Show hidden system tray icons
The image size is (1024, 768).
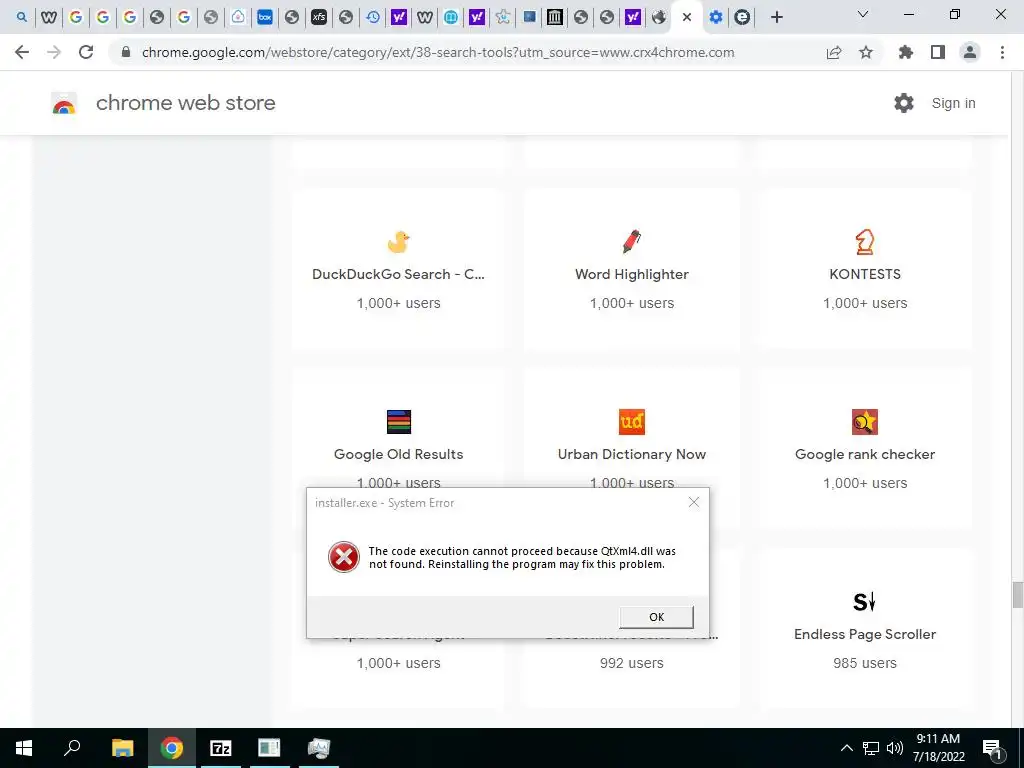click(x=846, y=748)
